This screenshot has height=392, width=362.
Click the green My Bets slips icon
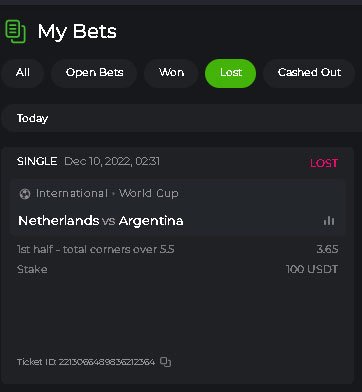pos(15,32)
